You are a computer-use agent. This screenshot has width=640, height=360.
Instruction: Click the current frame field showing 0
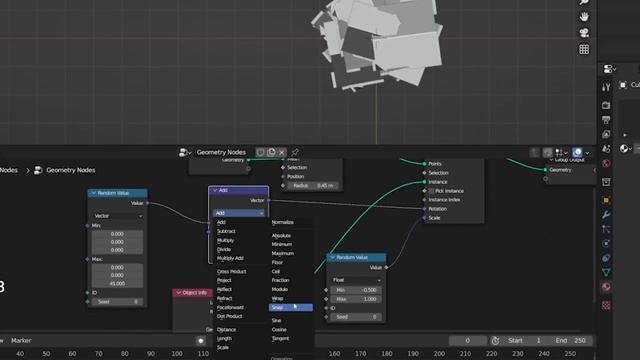point(467,340)
